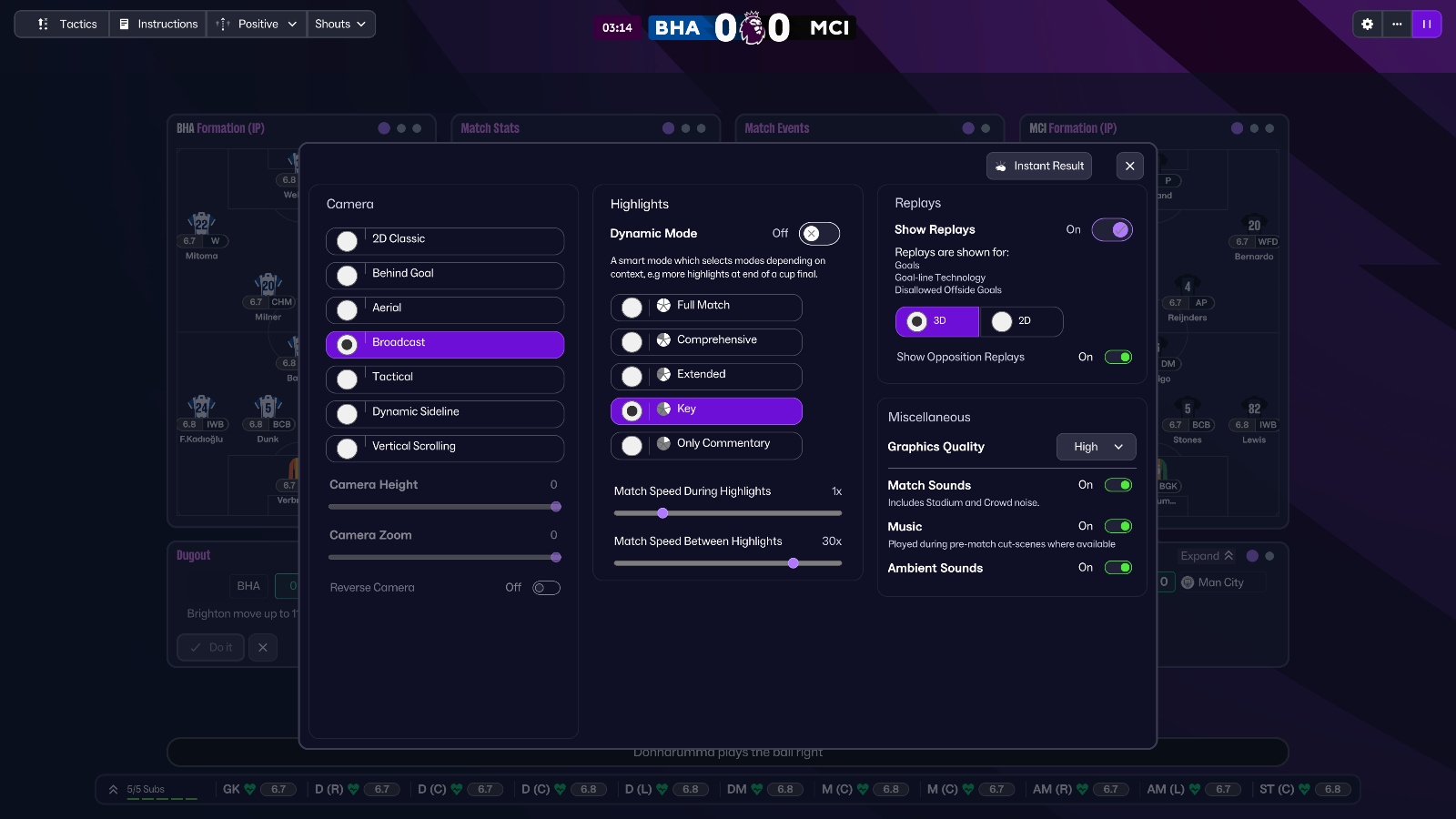Enable Dynamic Mode for highlights
Viewport: 1456px width, 819px height.
coord(818,234)
